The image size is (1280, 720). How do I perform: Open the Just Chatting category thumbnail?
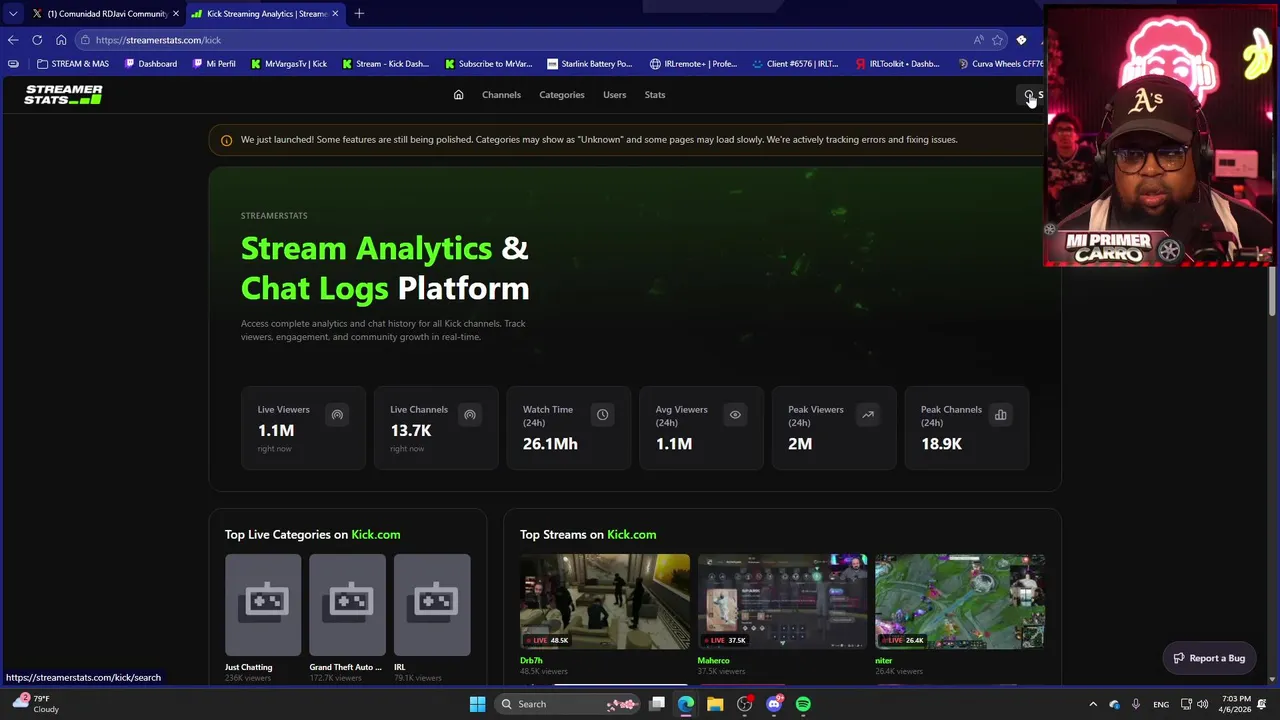263,605
